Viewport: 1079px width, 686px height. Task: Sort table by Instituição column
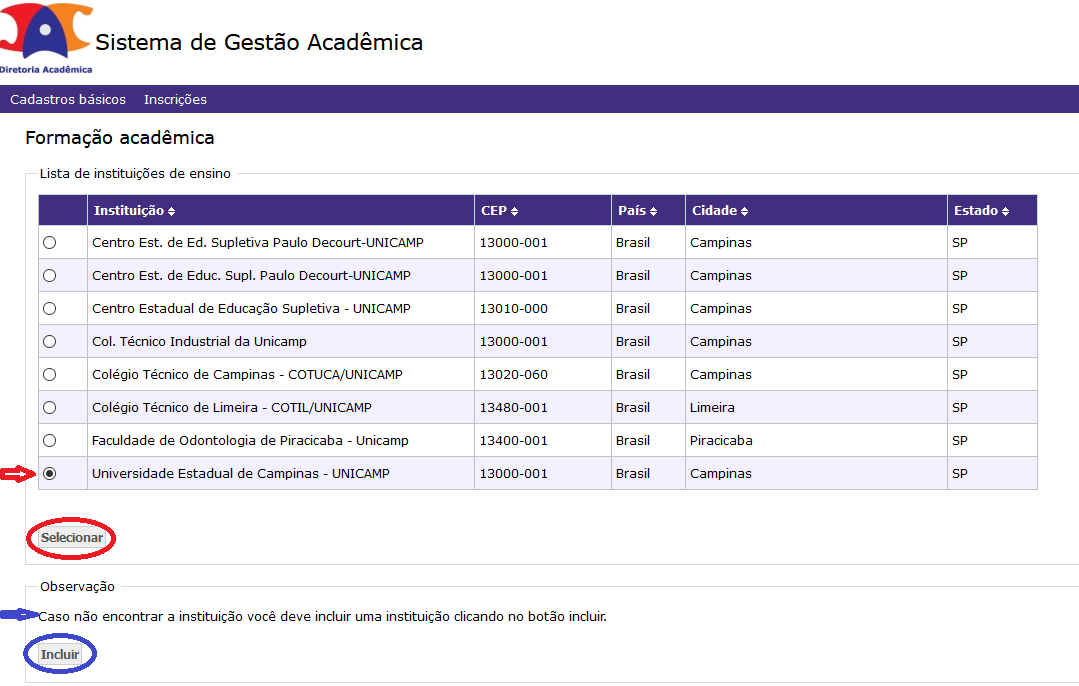(x=135, y=211)
